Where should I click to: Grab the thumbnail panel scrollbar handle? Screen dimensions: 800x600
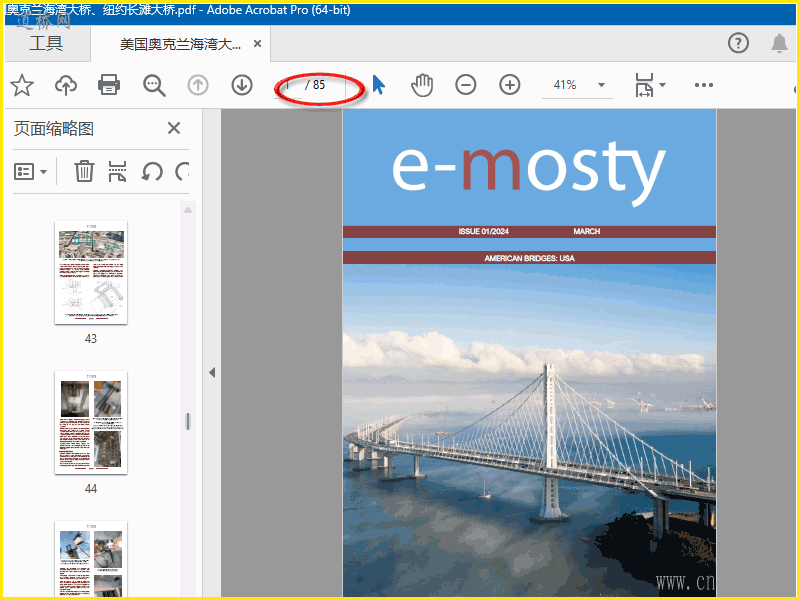(188, 421)
